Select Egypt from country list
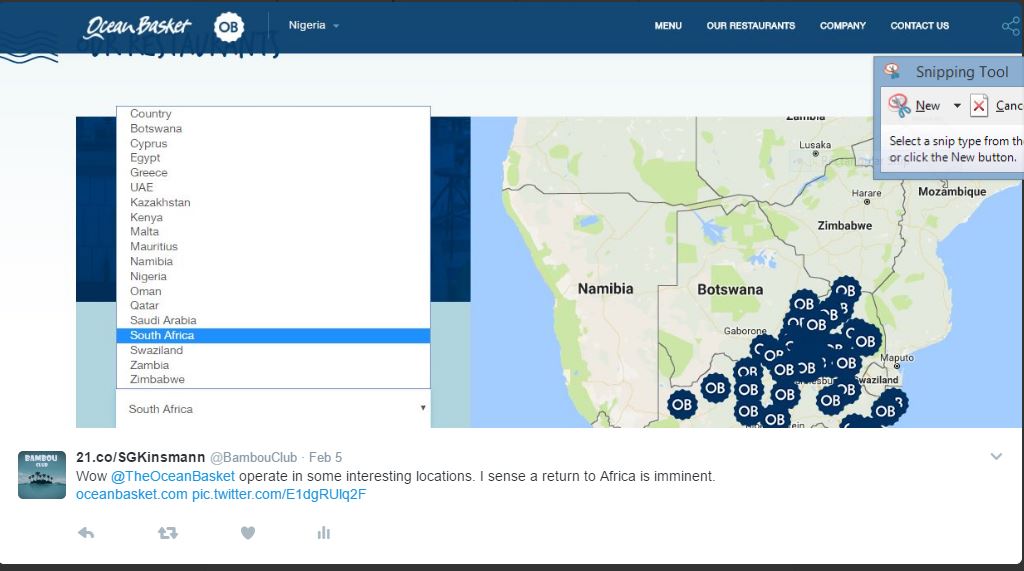 273,158
